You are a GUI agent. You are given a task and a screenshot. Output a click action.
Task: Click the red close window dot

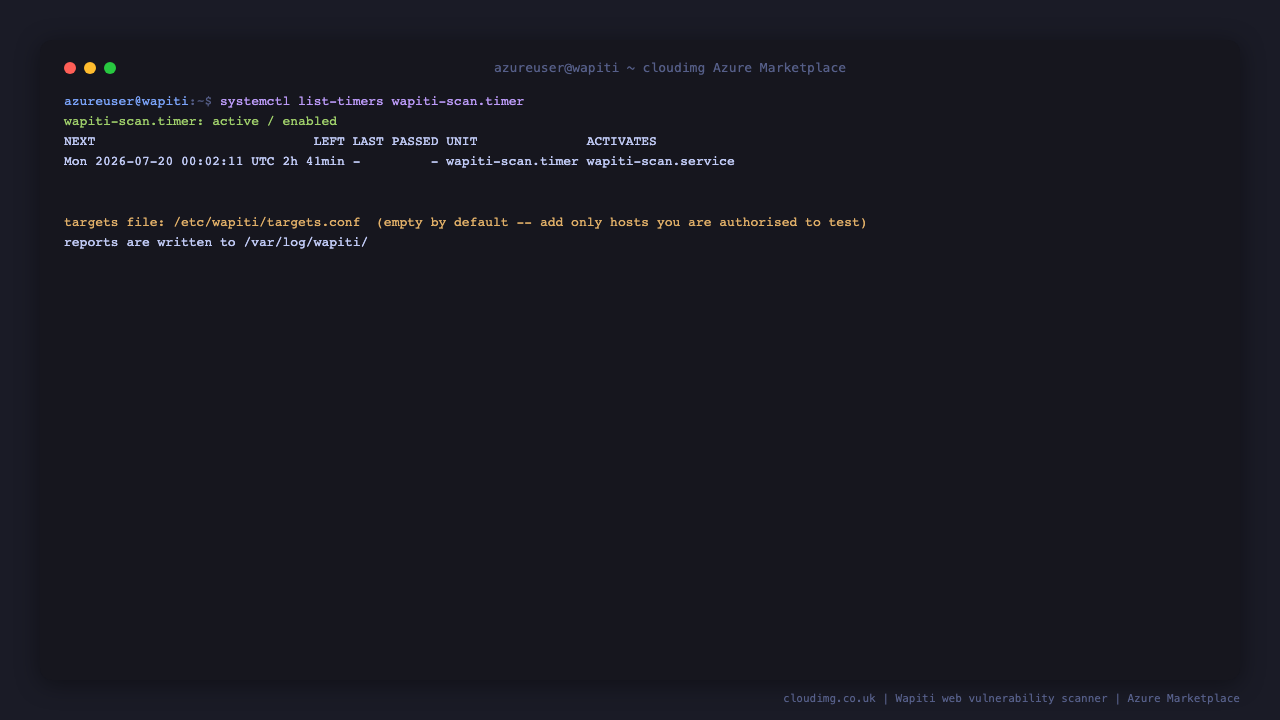70,68
